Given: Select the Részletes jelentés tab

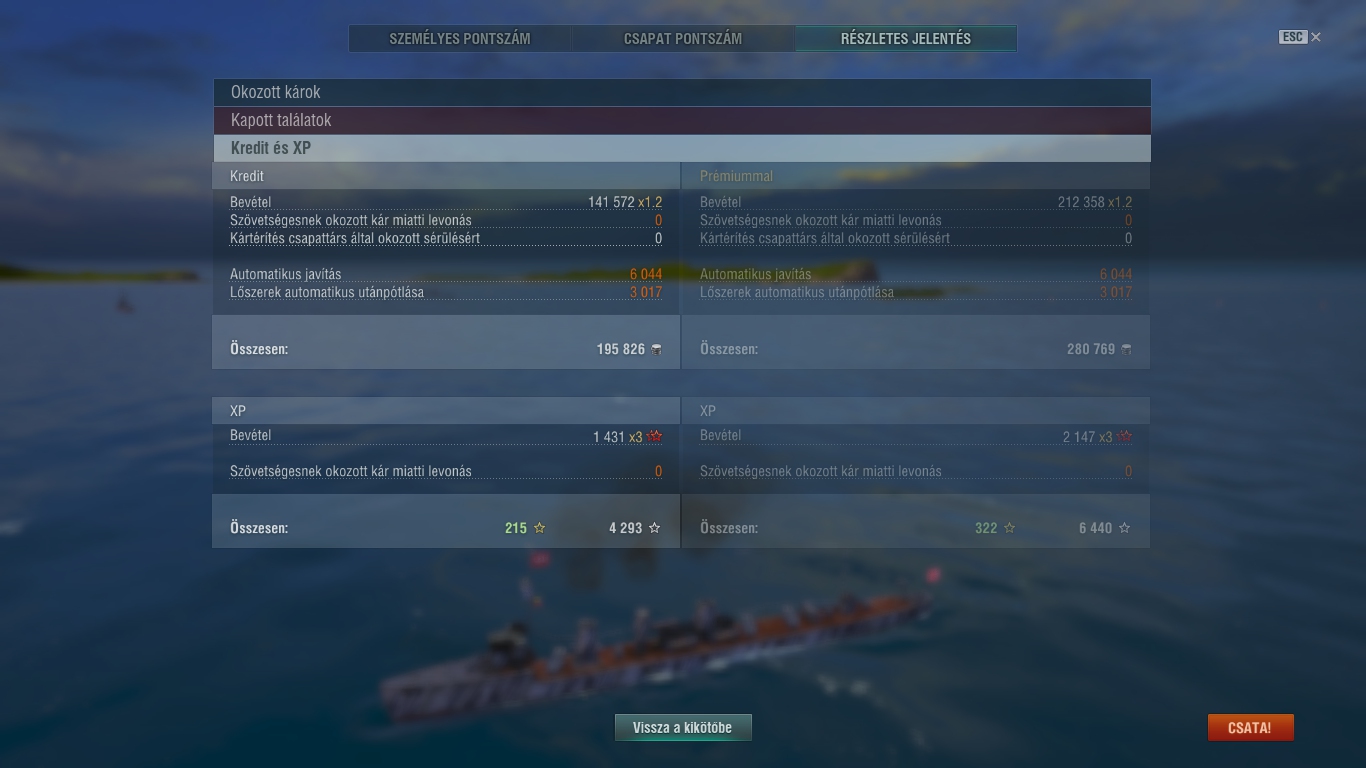Looking at the screenshot, I should (x=906, y=39).
